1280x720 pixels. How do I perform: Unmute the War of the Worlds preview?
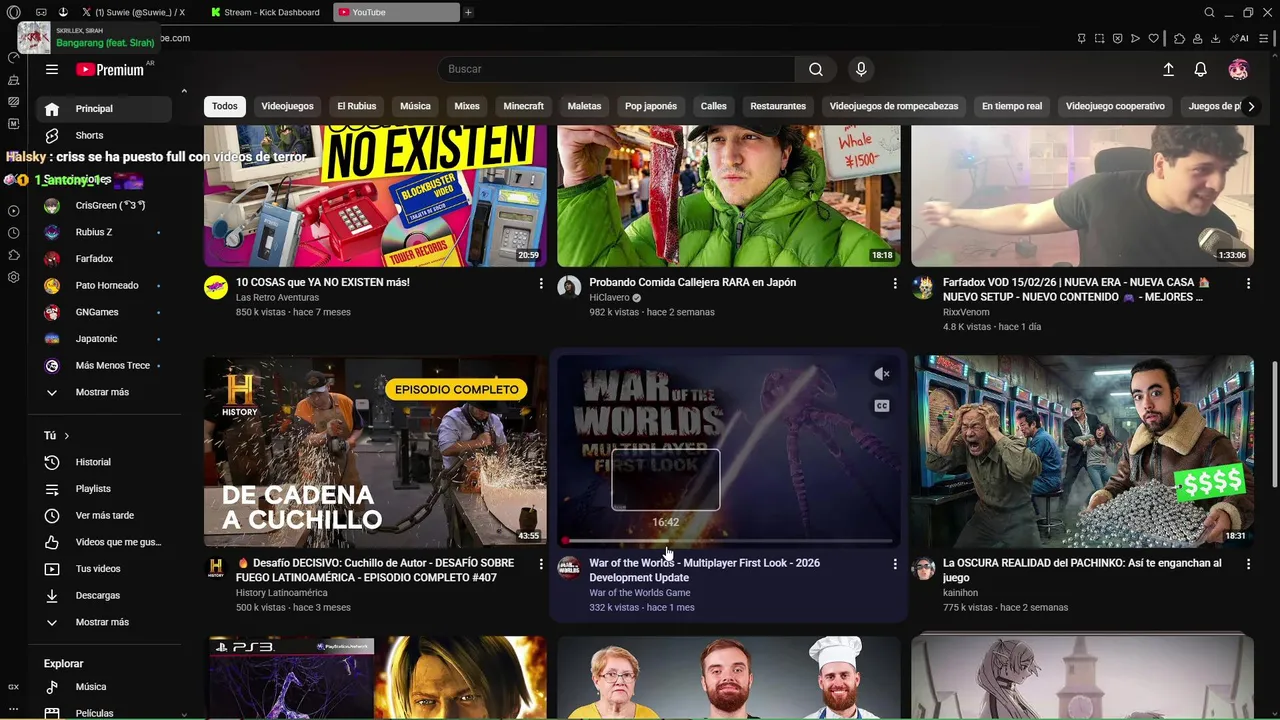point(882,374)
